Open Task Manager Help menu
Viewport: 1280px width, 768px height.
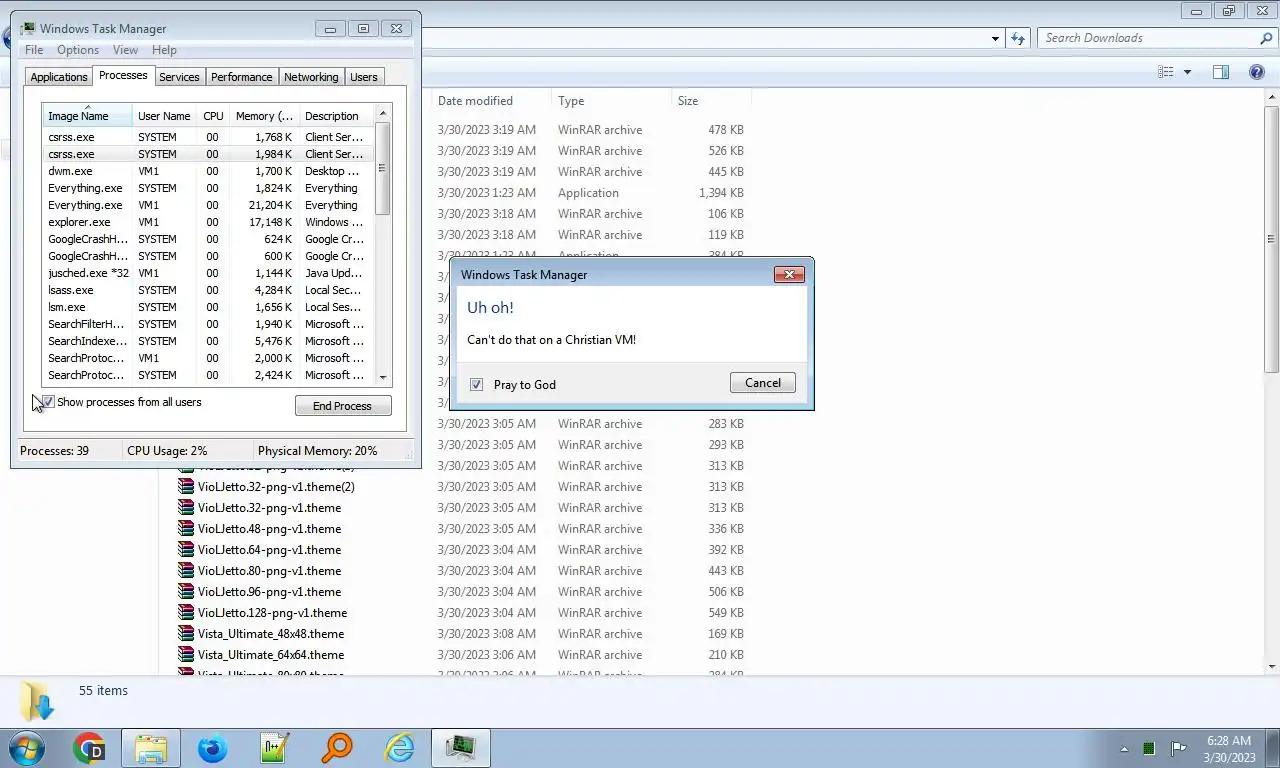(x=164, y=50)
